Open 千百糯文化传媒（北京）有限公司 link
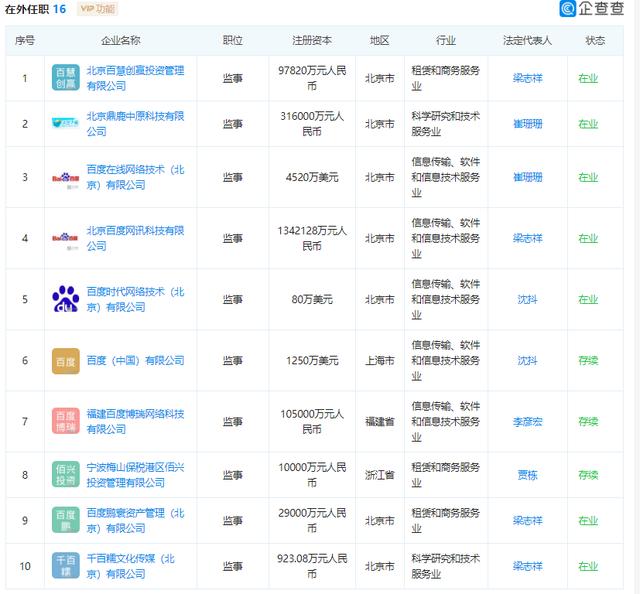 click(131, 566)
